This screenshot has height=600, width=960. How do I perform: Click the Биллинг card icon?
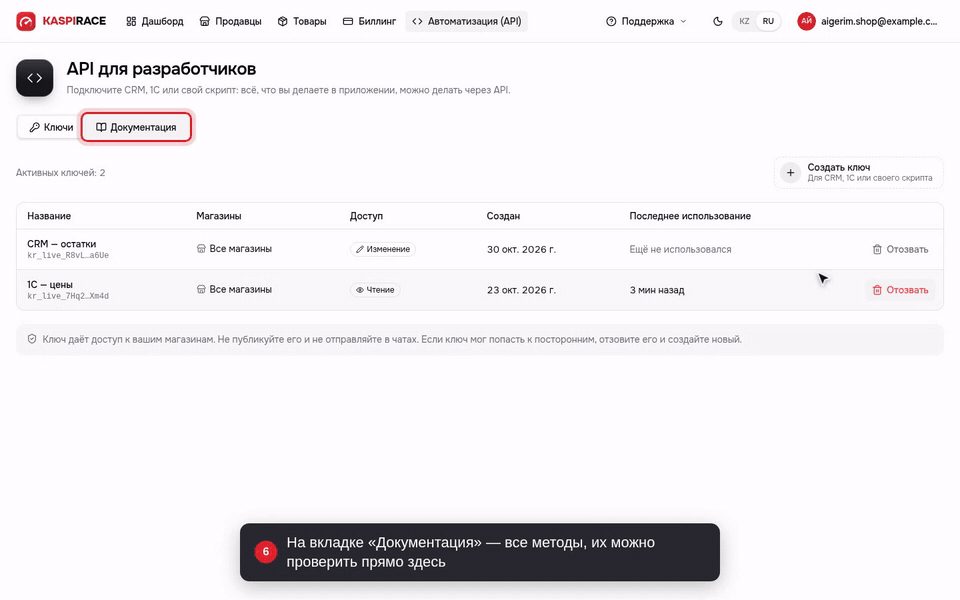tap(348, 21)
